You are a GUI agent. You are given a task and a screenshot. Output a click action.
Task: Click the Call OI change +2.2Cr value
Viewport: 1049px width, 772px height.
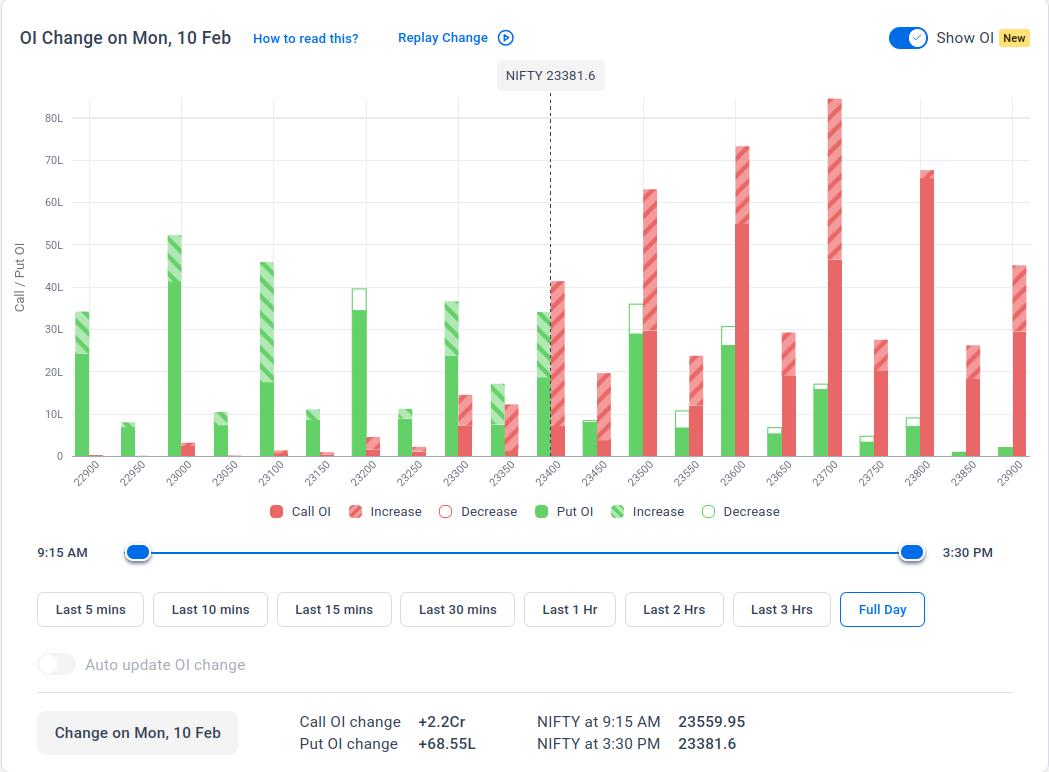[x=442, y=722]
